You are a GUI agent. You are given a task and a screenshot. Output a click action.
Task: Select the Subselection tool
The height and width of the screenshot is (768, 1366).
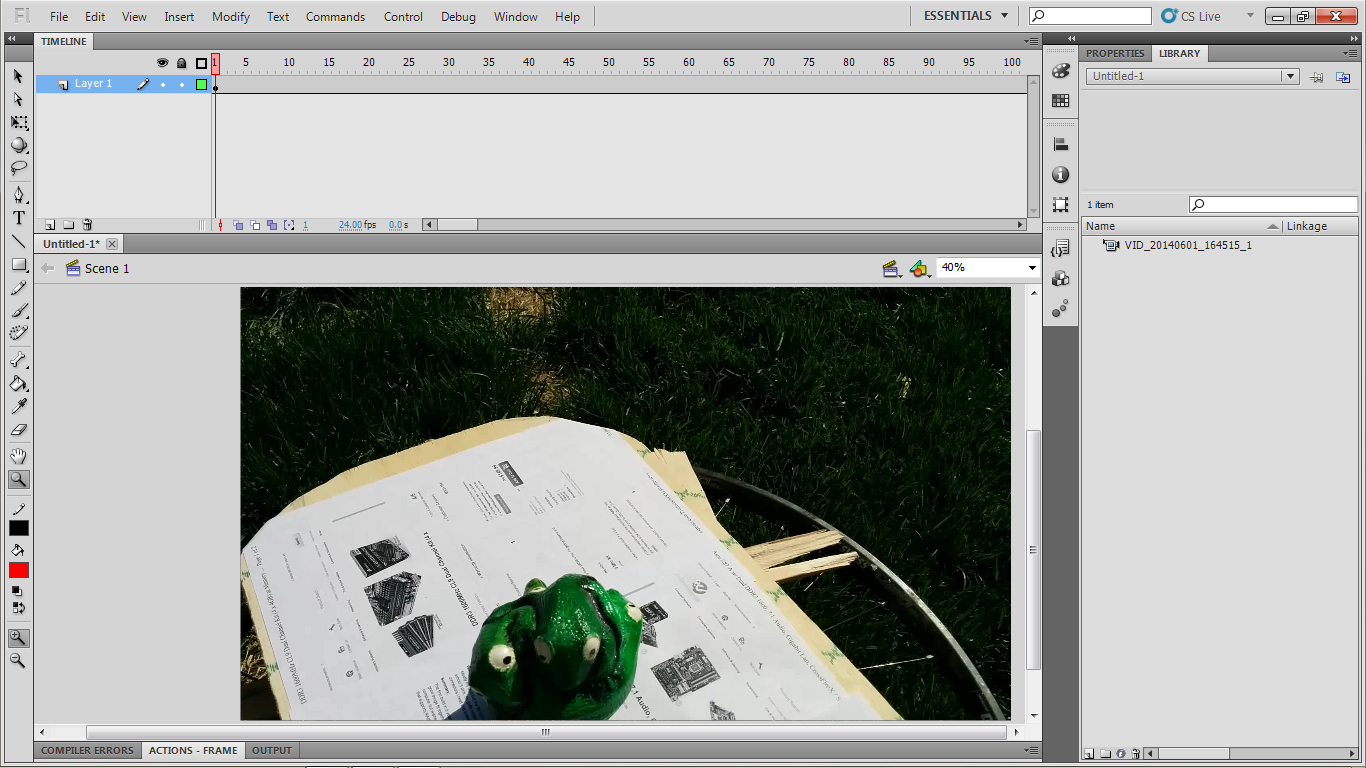(x=18, y=99)
